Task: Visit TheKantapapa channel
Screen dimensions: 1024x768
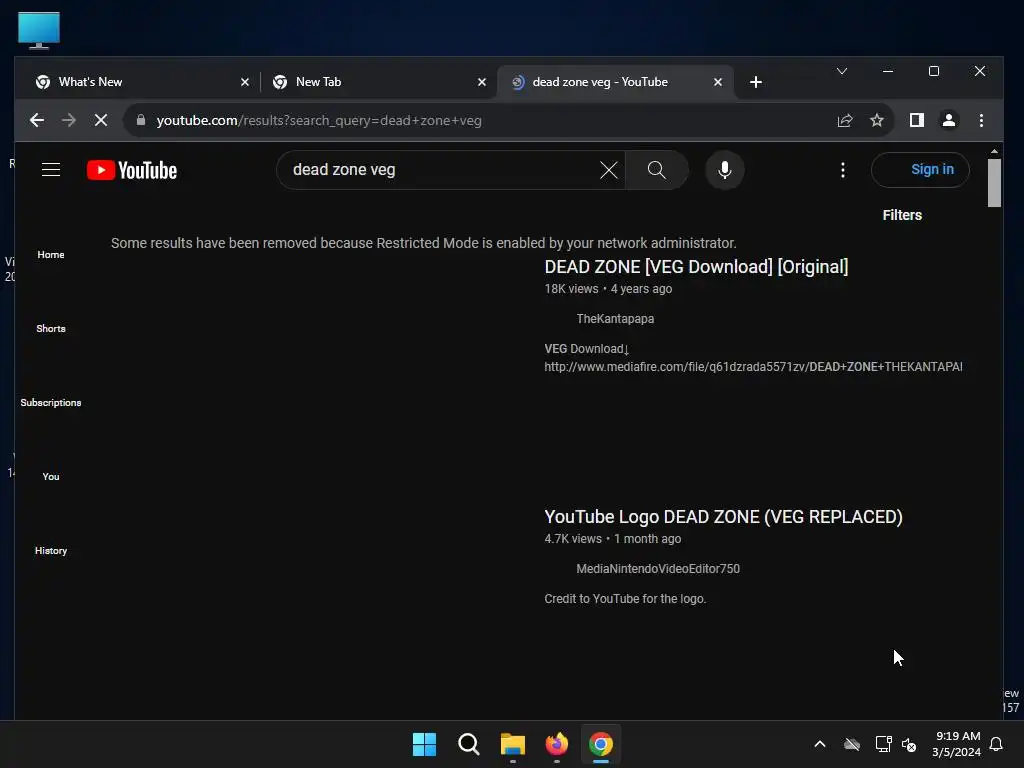Action: (615, 319)
